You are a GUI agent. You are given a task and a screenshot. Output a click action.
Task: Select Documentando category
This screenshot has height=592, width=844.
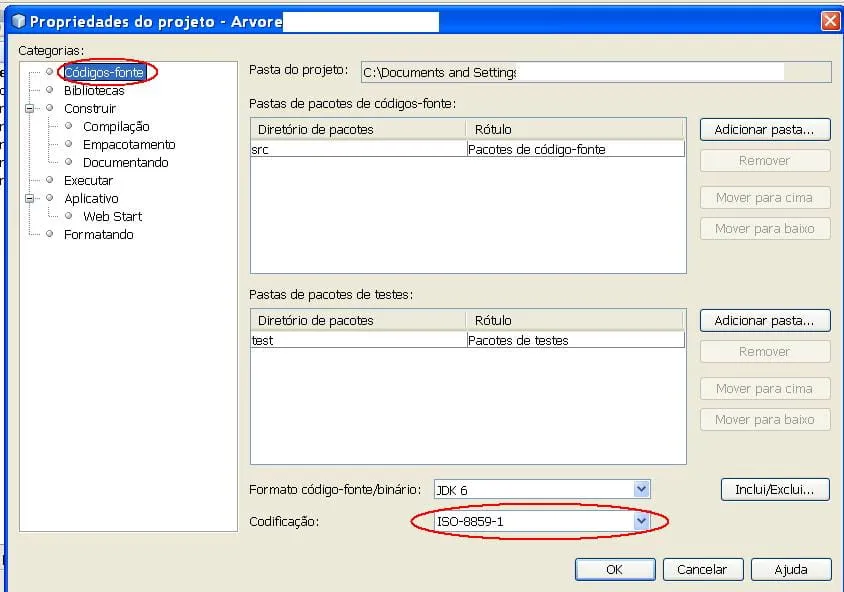[125, 162]
